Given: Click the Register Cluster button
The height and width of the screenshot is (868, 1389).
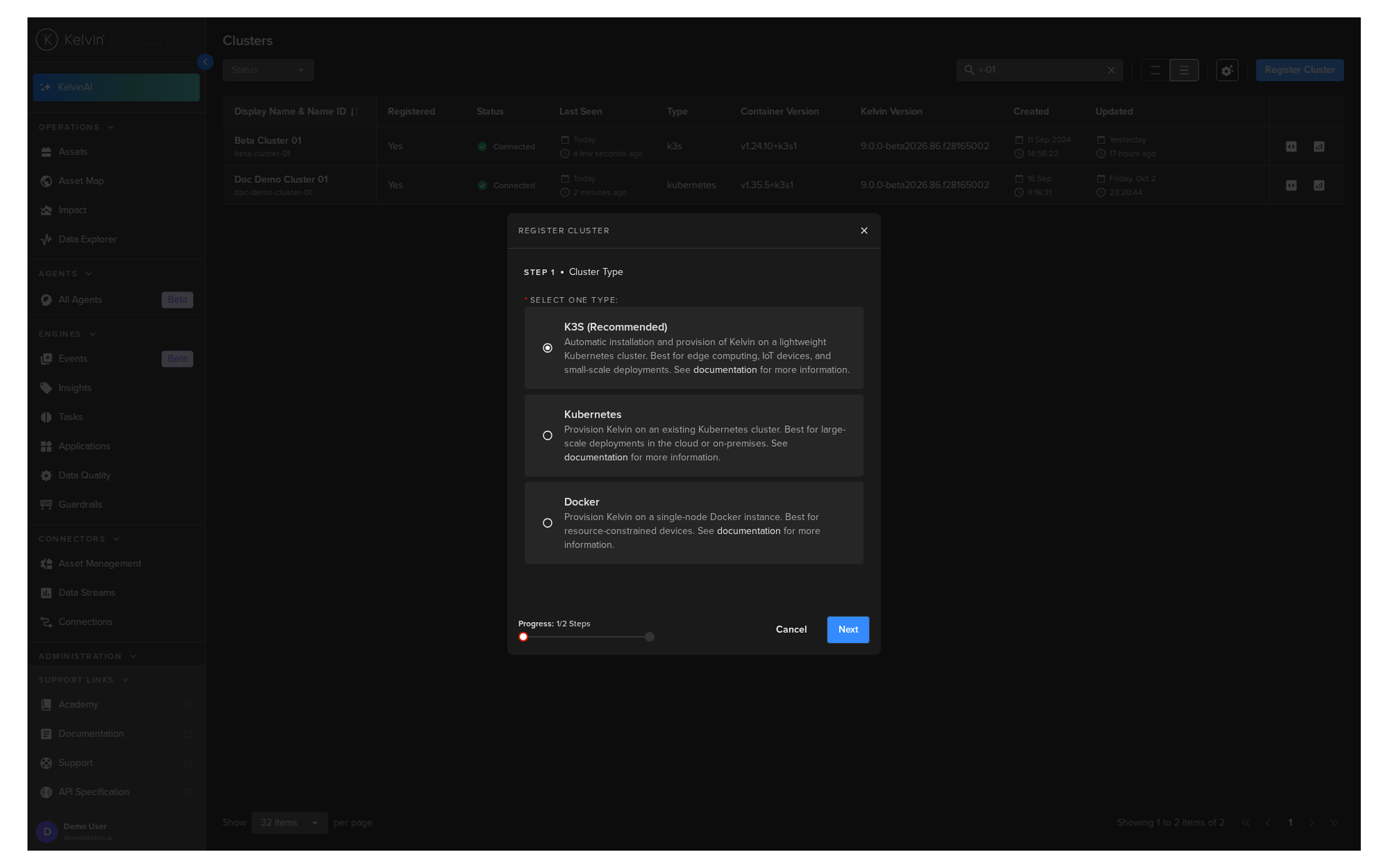Looking at the screenshot, I should tap(1299, 70).
